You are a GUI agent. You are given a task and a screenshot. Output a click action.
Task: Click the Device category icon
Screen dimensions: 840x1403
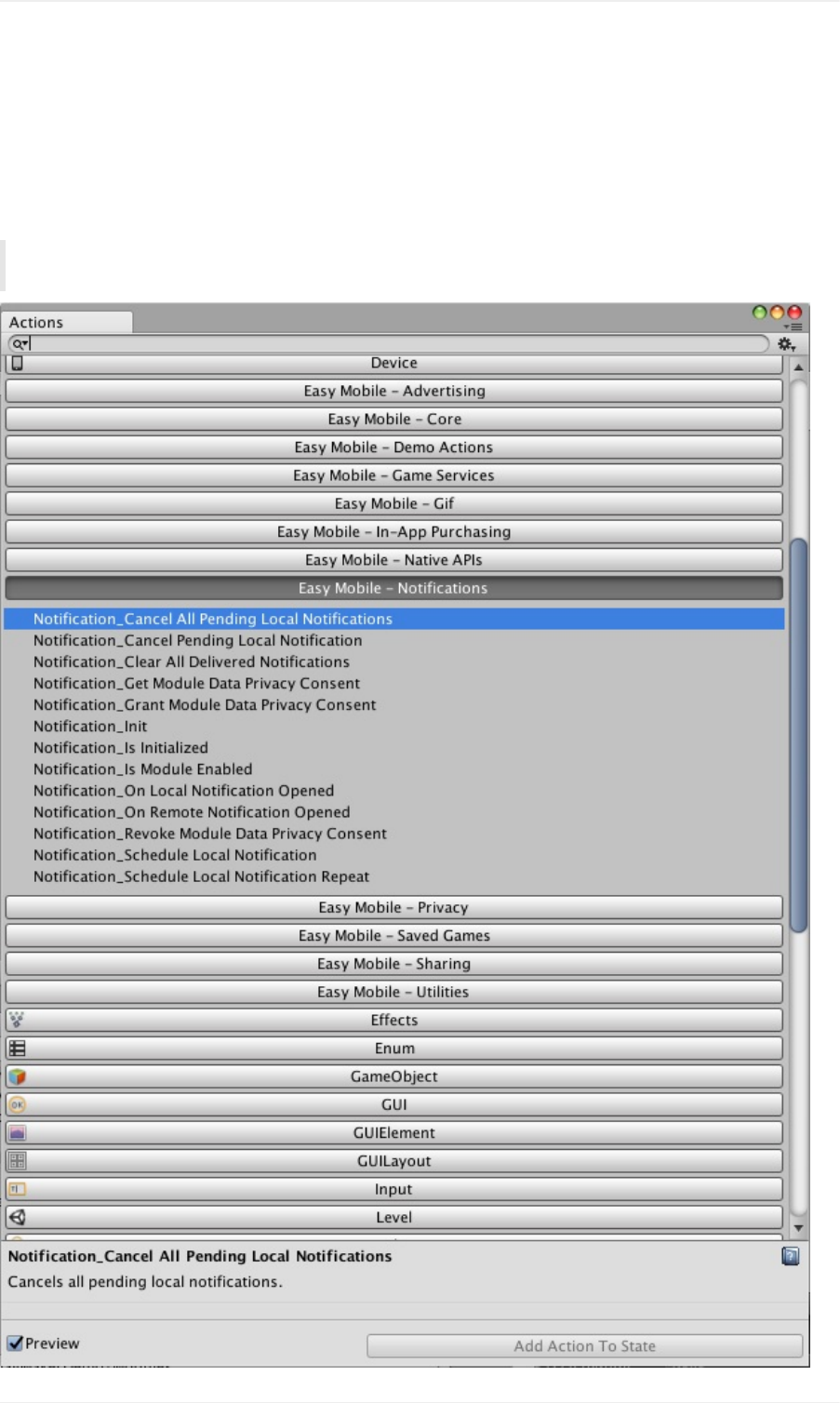click(17, 363)
